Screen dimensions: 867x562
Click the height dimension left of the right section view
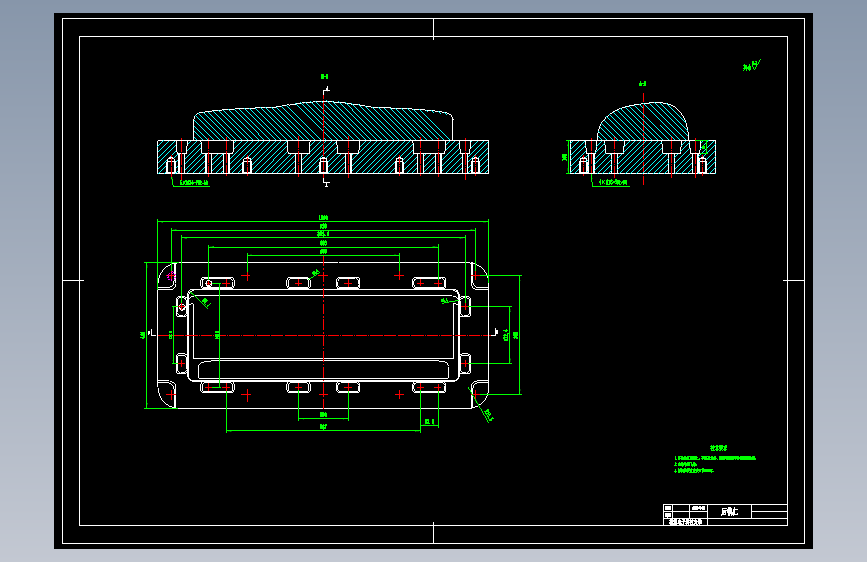tap(565, 157)
